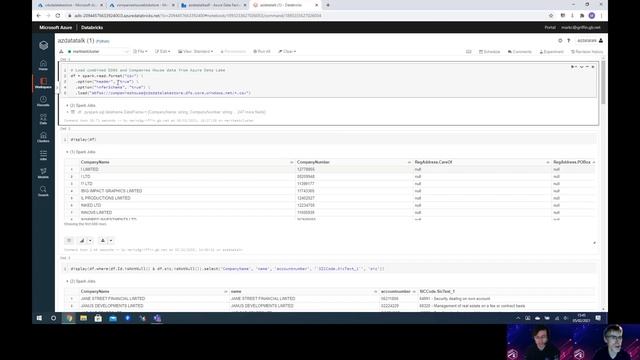
Task: Open Home in Databricks sidebar
Action: [43, 65]
